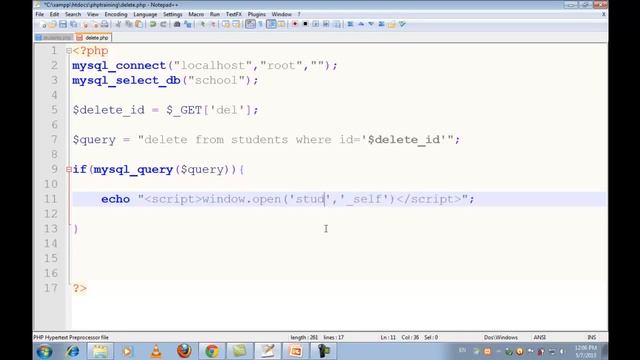Click the Open file toolbar icon
The height and width of the screenshot is (360, 640).
52,24
